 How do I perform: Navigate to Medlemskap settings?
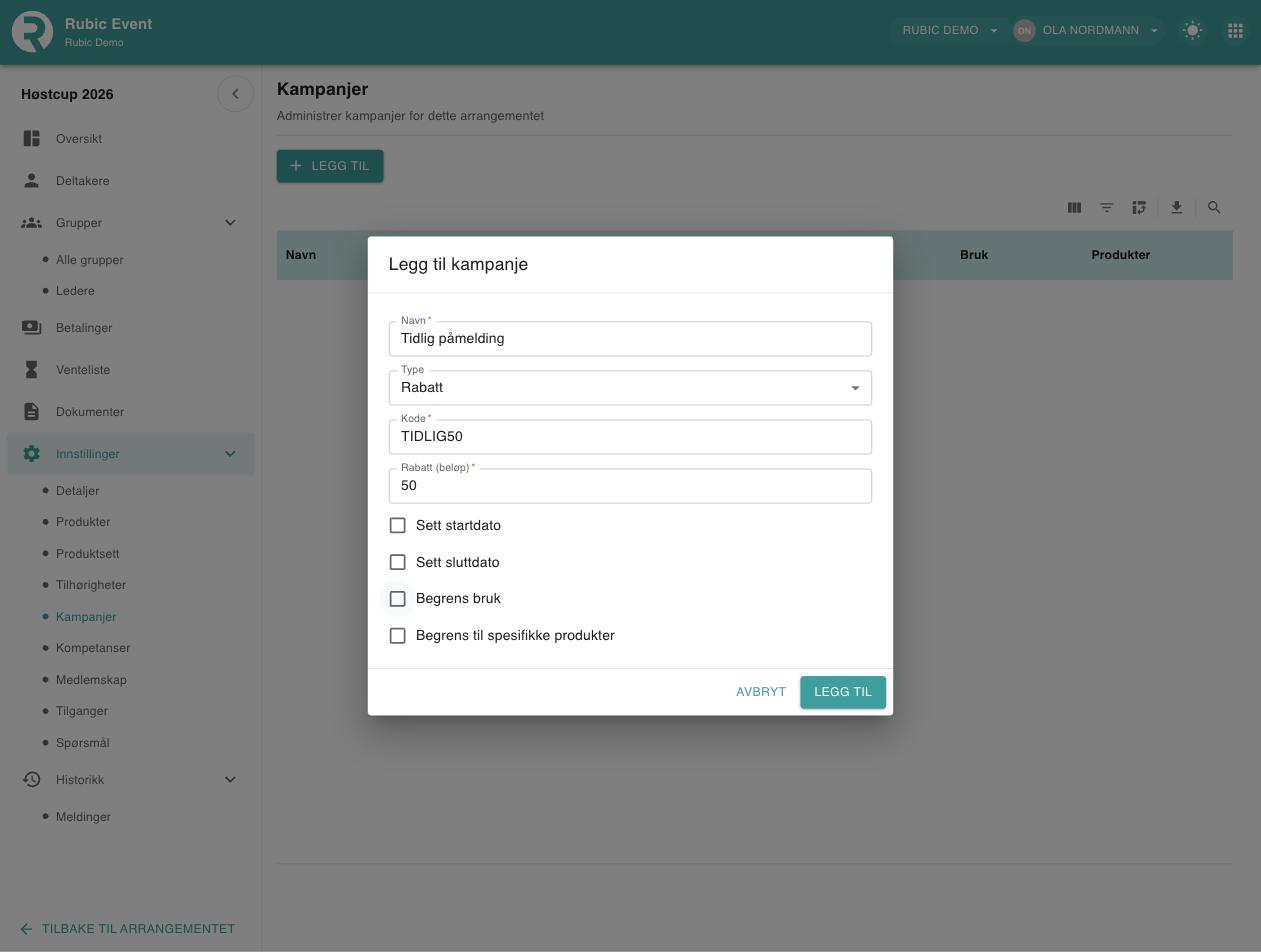click(x=91, y=680)
